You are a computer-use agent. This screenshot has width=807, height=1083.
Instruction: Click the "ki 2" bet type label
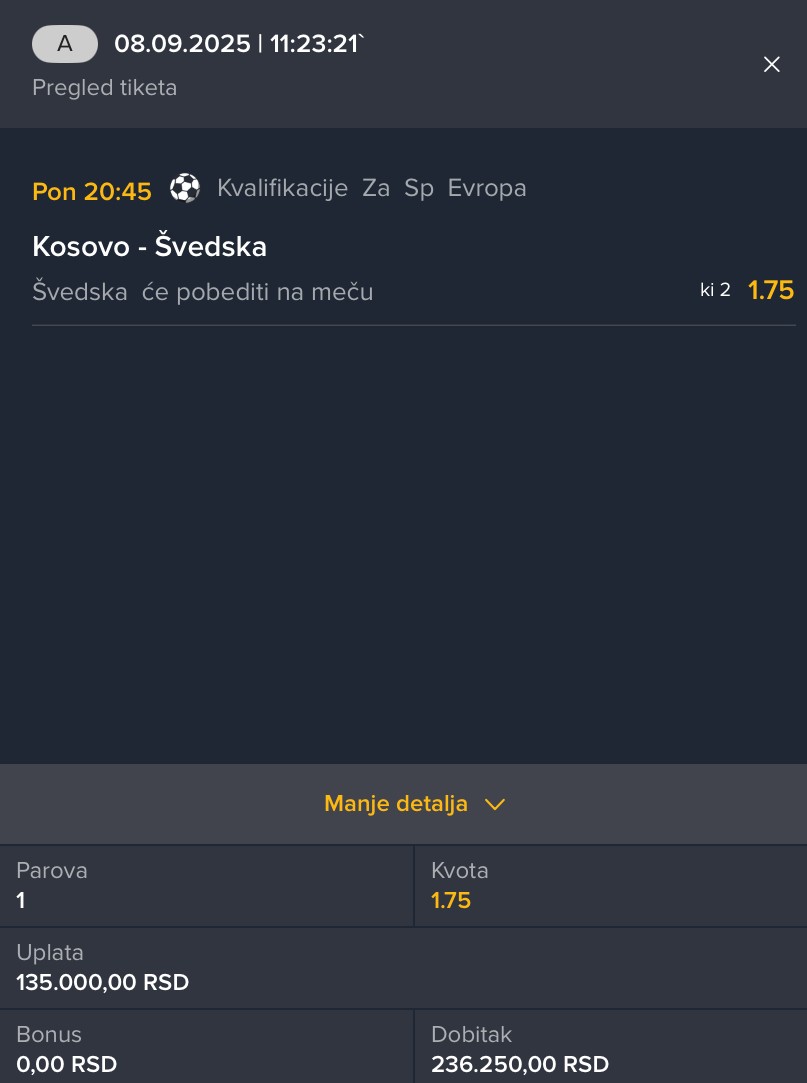715,291
